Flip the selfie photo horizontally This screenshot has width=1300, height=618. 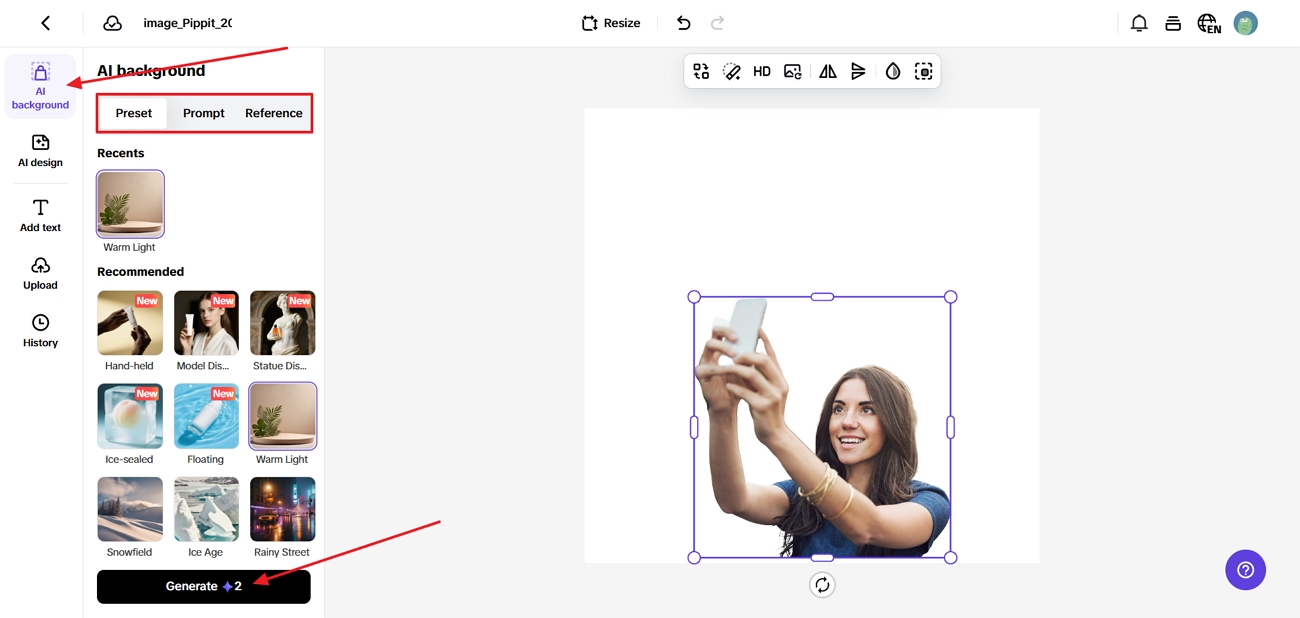[x=826, y=71]
